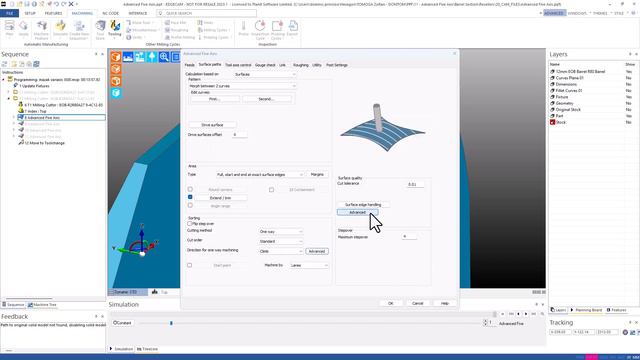Click the Second... curve button
This screenshot has width=640, height=360.
(267, 99)
